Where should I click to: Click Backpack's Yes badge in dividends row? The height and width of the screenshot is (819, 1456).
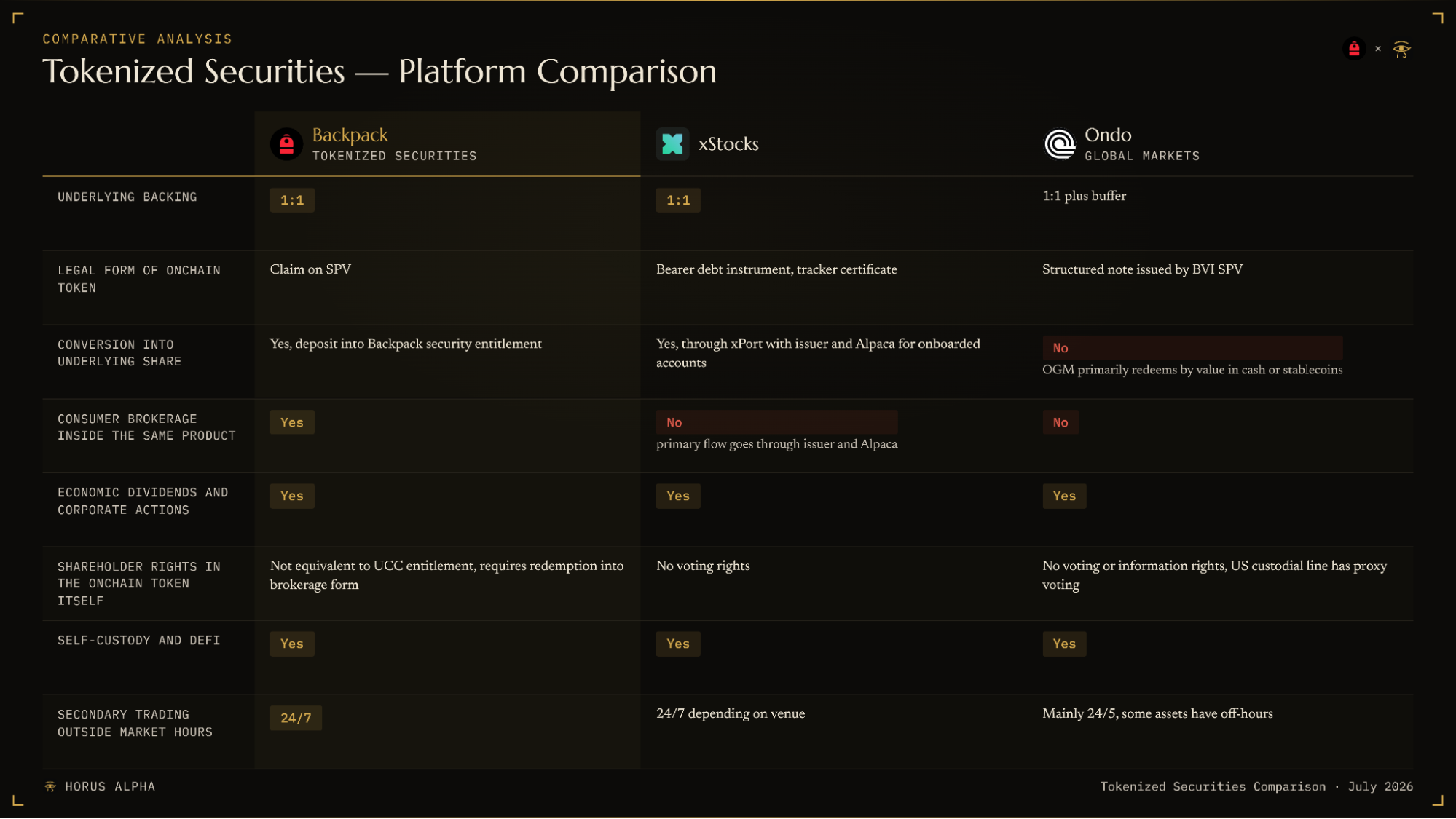[x=292, y=496]
